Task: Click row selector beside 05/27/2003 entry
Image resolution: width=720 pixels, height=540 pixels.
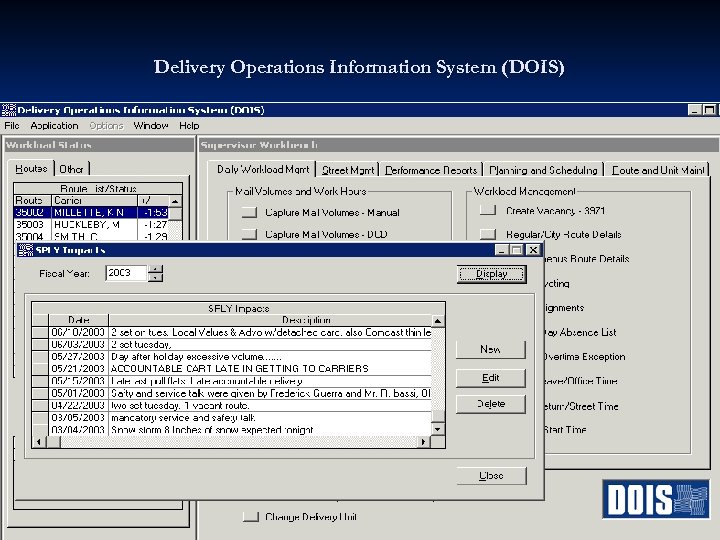Action: [x=40, y=356]
